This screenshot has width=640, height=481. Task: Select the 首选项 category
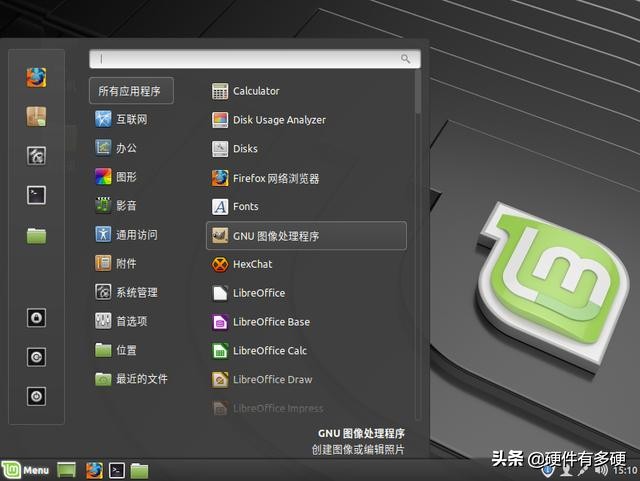click(121, 321)
